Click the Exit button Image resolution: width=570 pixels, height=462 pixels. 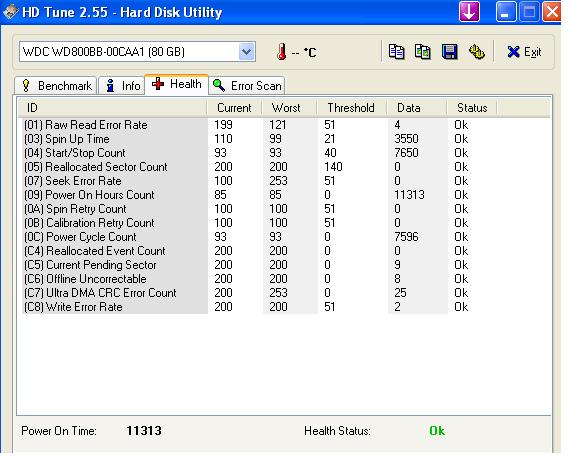click(524, 52)
